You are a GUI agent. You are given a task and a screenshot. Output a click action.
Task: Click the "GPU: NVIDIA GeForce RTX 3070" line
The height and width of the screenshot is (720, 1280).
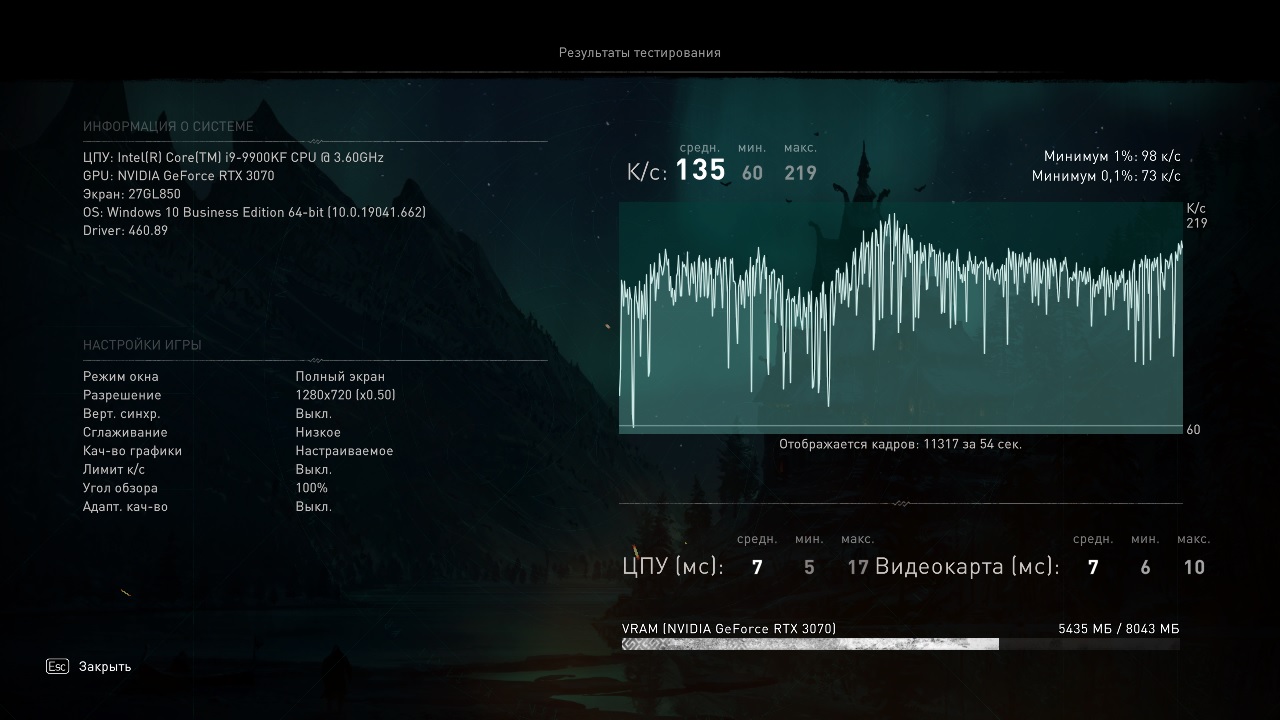click(x=179, y=176)
